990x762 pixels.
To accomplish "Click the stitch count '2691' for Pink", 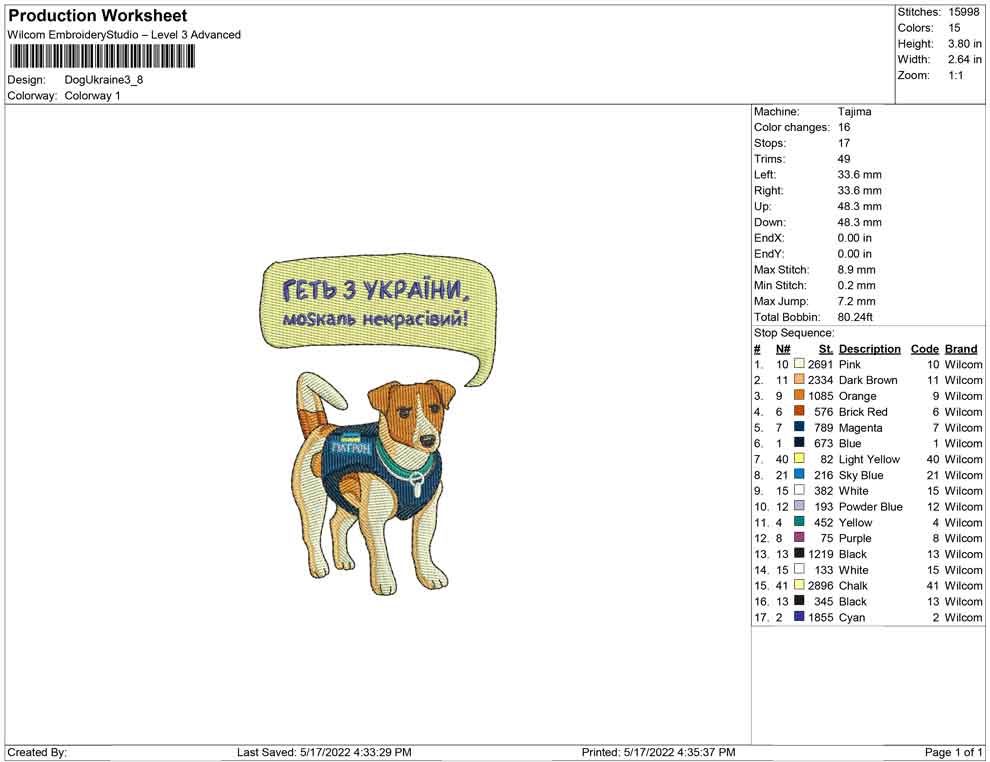I will [820, 364].
